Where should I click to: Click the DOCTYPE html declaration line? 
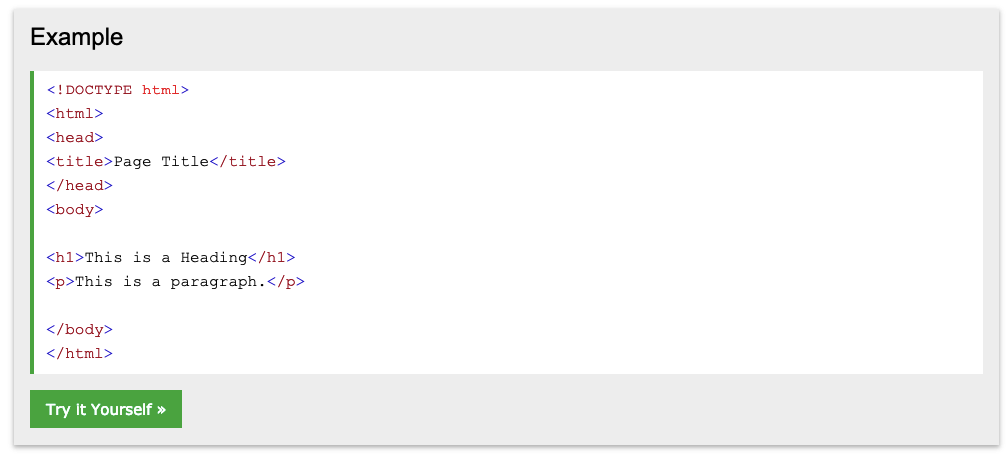point(118,90)
